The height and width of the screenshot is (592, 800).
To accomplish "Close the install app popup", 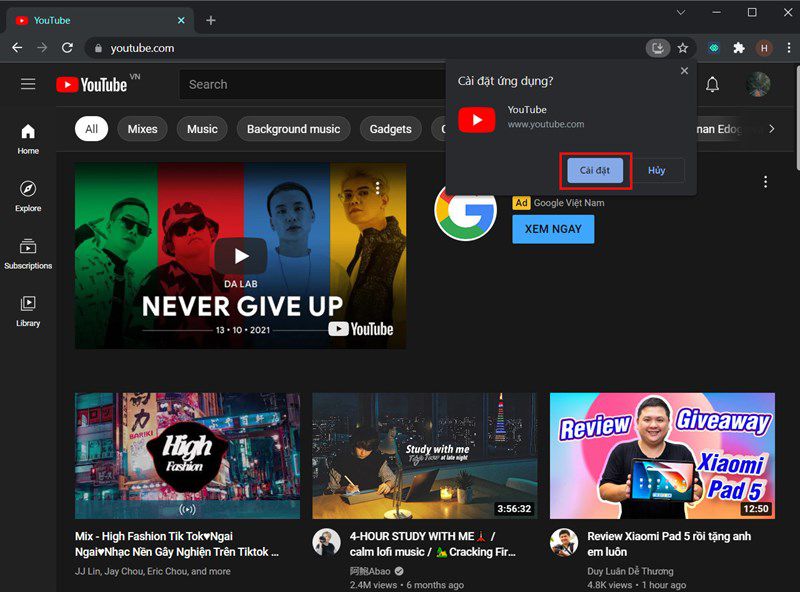I will click(x=684, y=71).
